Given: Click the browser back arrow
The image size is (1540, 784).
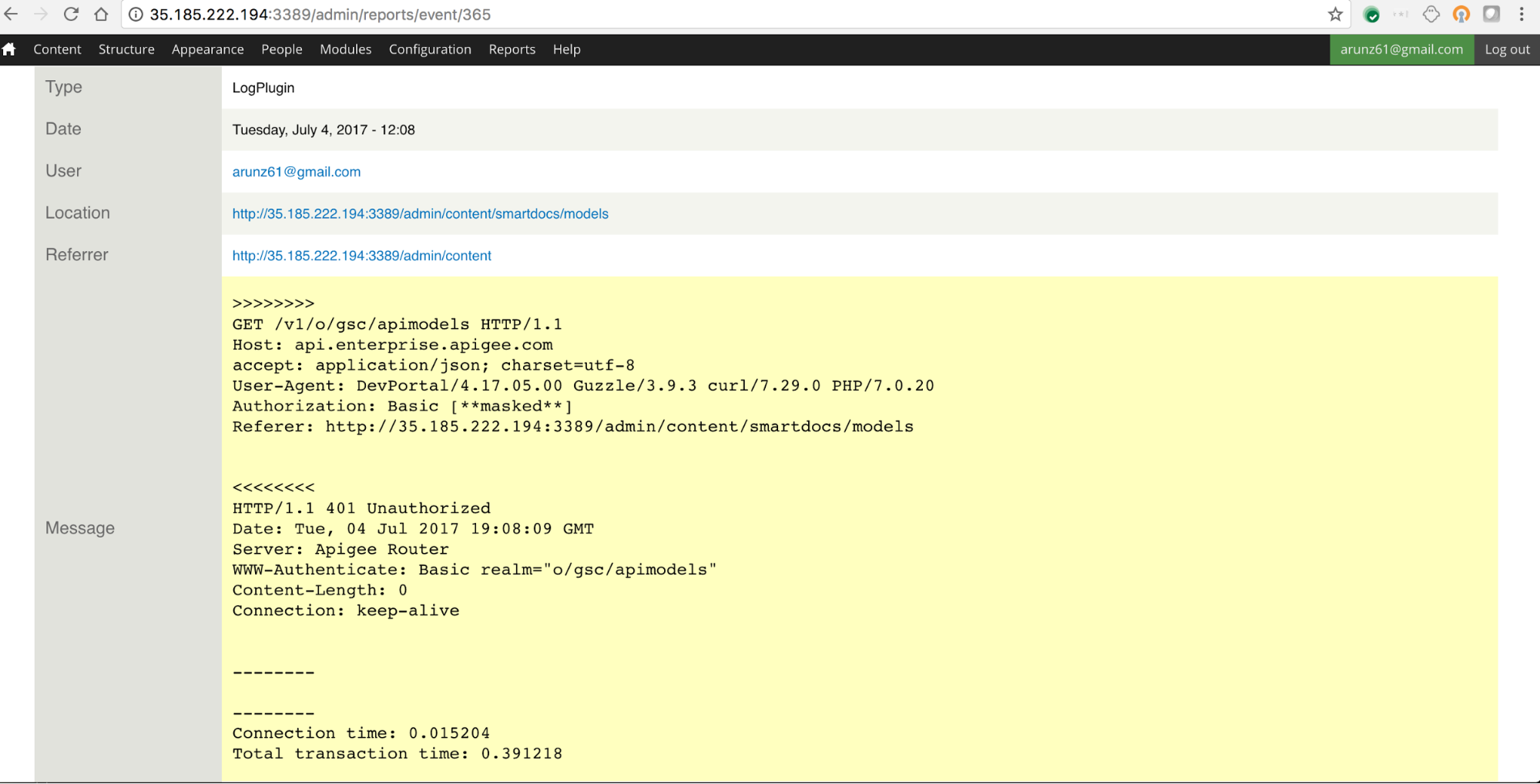Looking at the screenshot, I should click(11, 15).
